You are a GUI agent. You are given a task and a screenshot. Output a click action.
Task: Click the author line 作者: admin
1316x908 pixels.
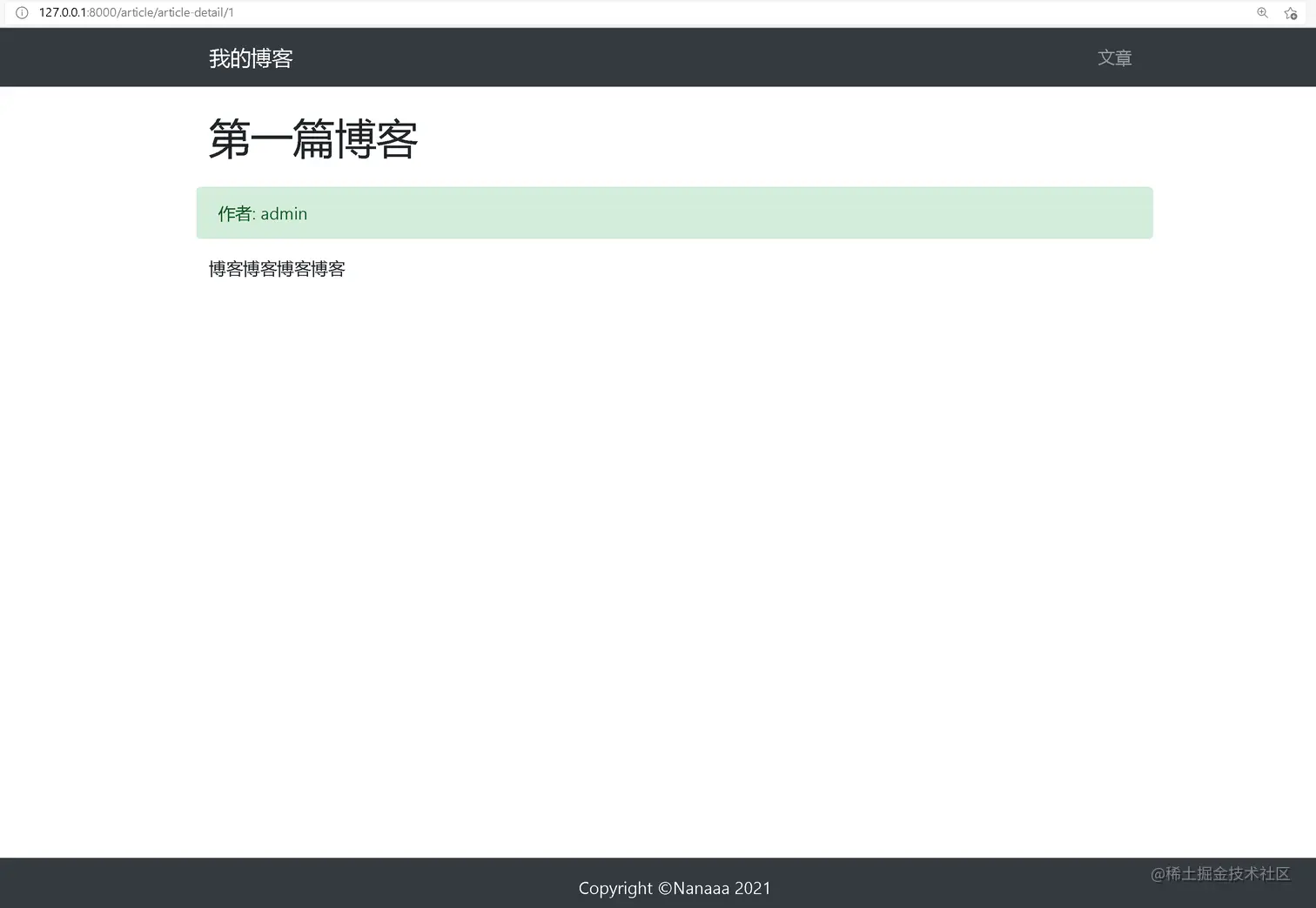coord(263,213)
